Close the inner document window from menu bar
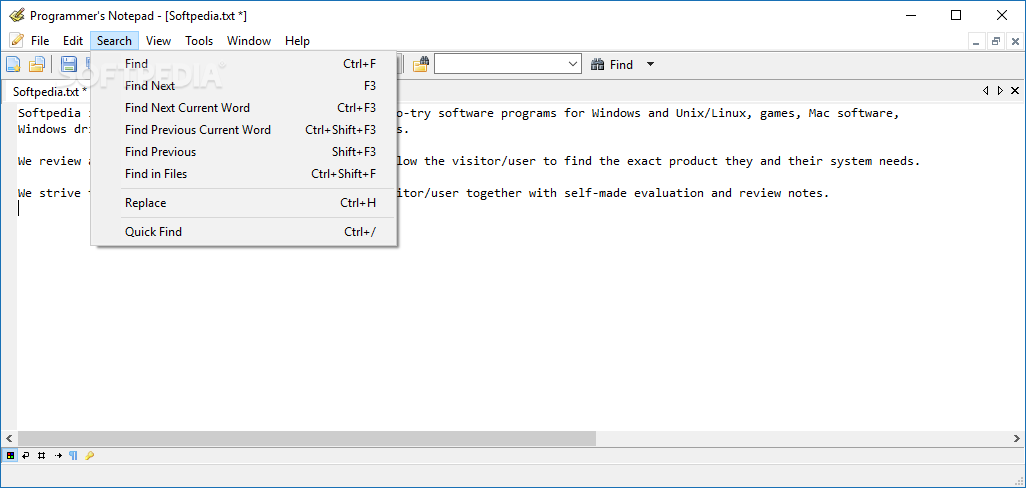 (1015, 41)
